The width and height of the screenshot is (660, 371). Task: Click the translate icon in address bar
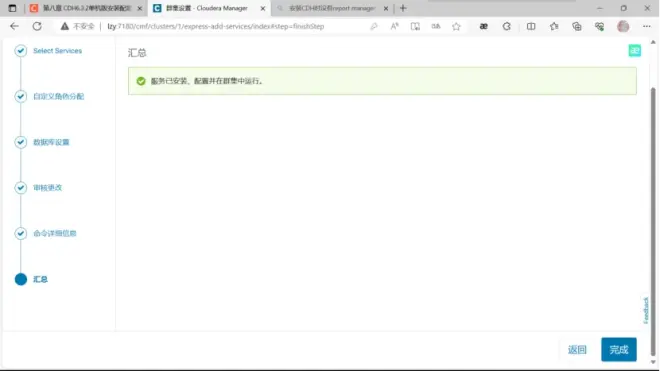click(436, 27)
